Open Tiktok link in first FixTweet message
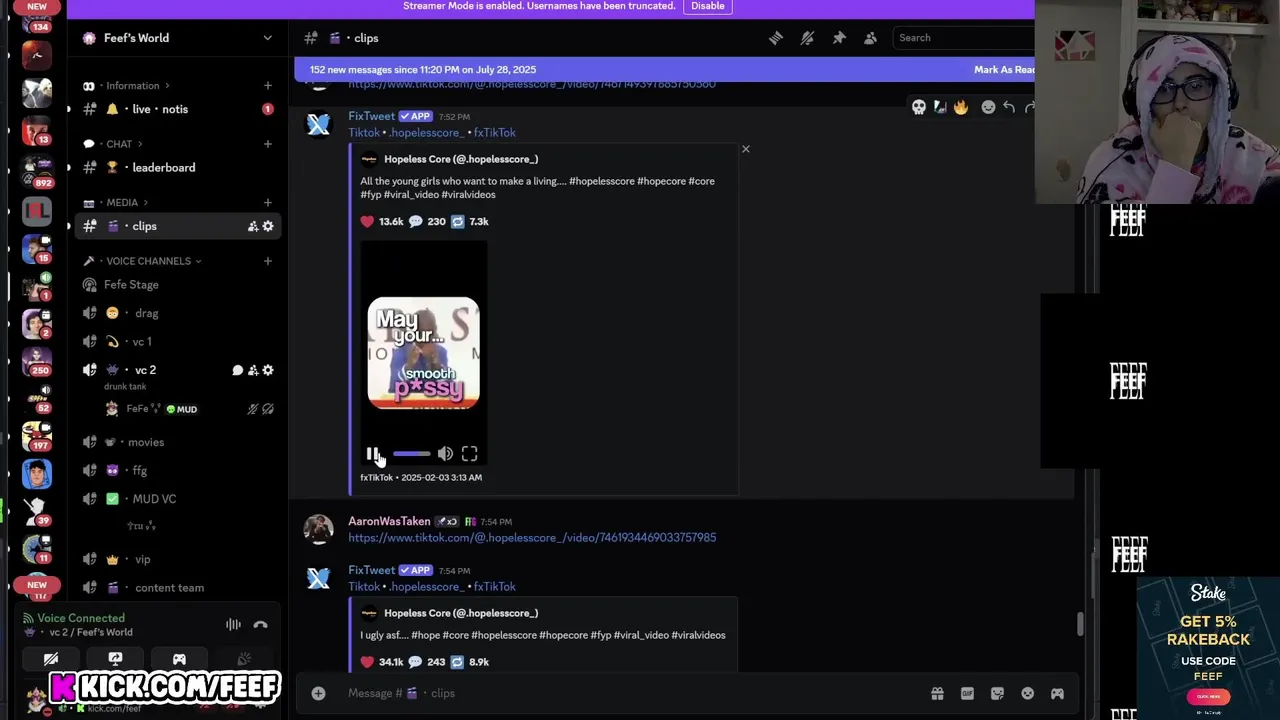 pyautogui.click(x=364, y=133)
